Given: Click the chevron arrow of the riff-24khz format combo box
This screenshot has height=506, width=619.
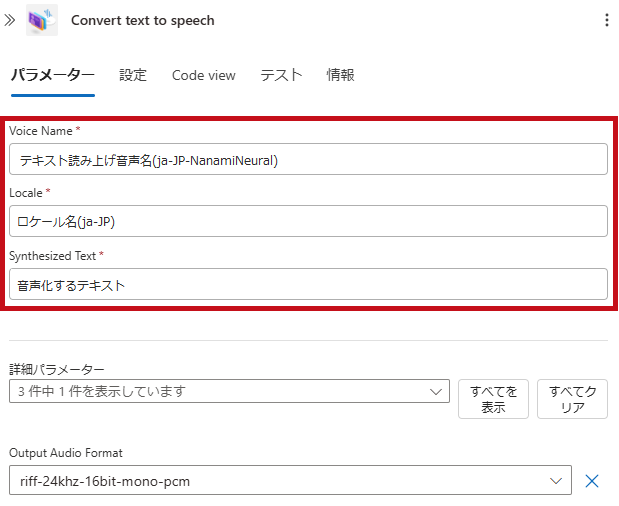Looking at the screenshot, I should [556, 481].
